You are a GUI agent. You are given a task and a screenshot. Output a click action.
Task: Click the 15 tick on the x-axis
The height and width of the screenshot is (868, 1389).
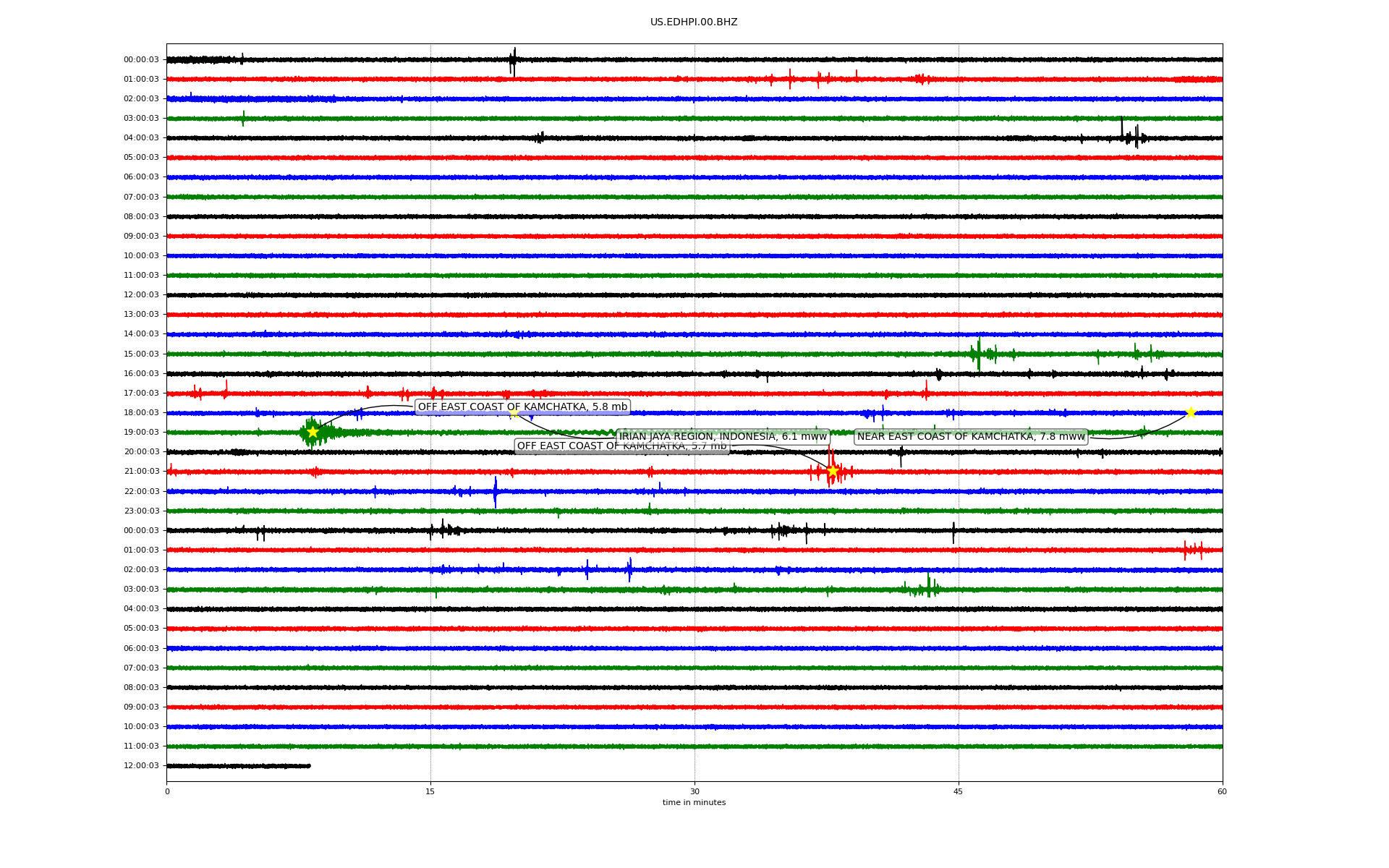(430, 791)
